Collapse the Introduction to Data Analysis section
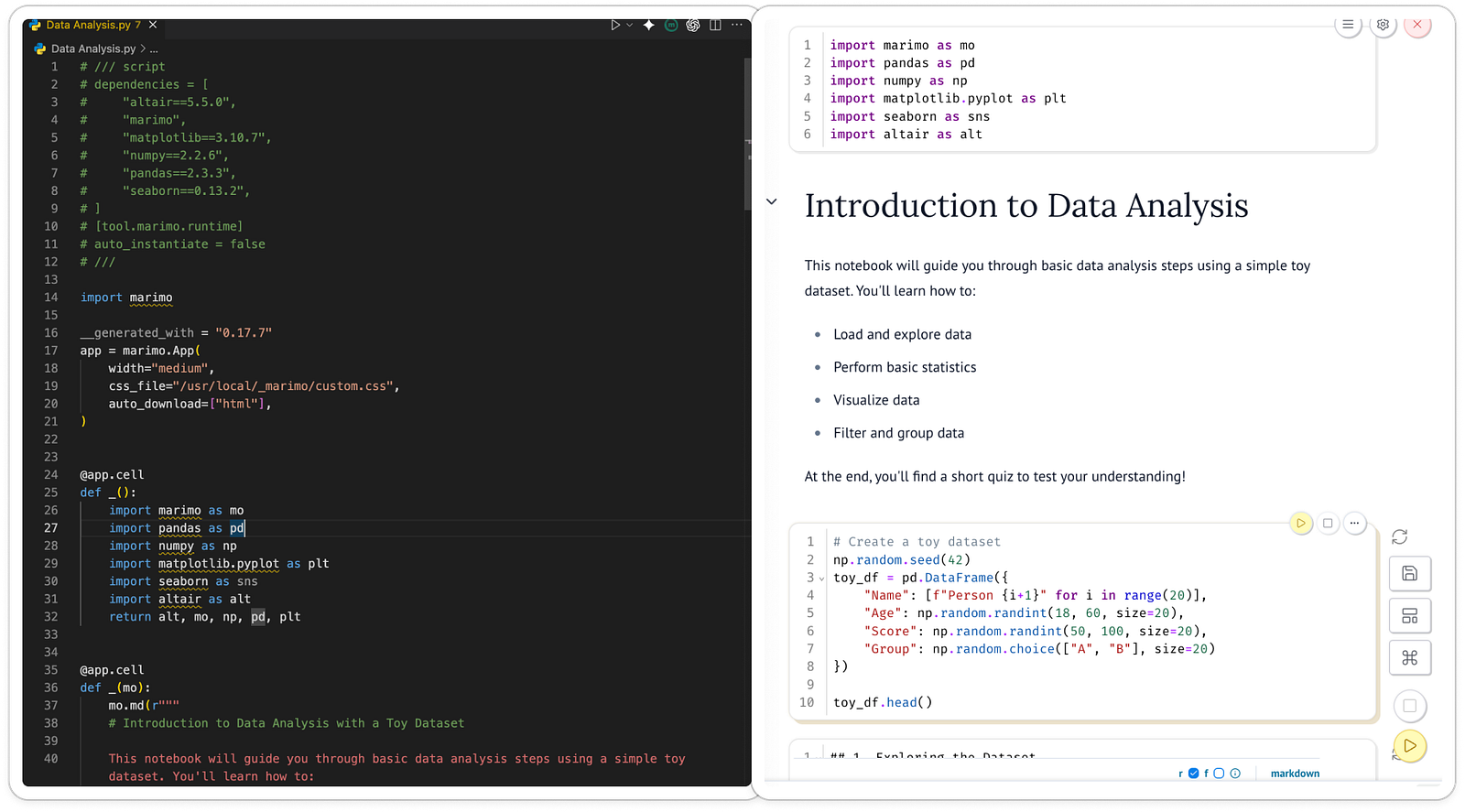The height and width of the screenshot is (812, 1465). click(772, 202)
